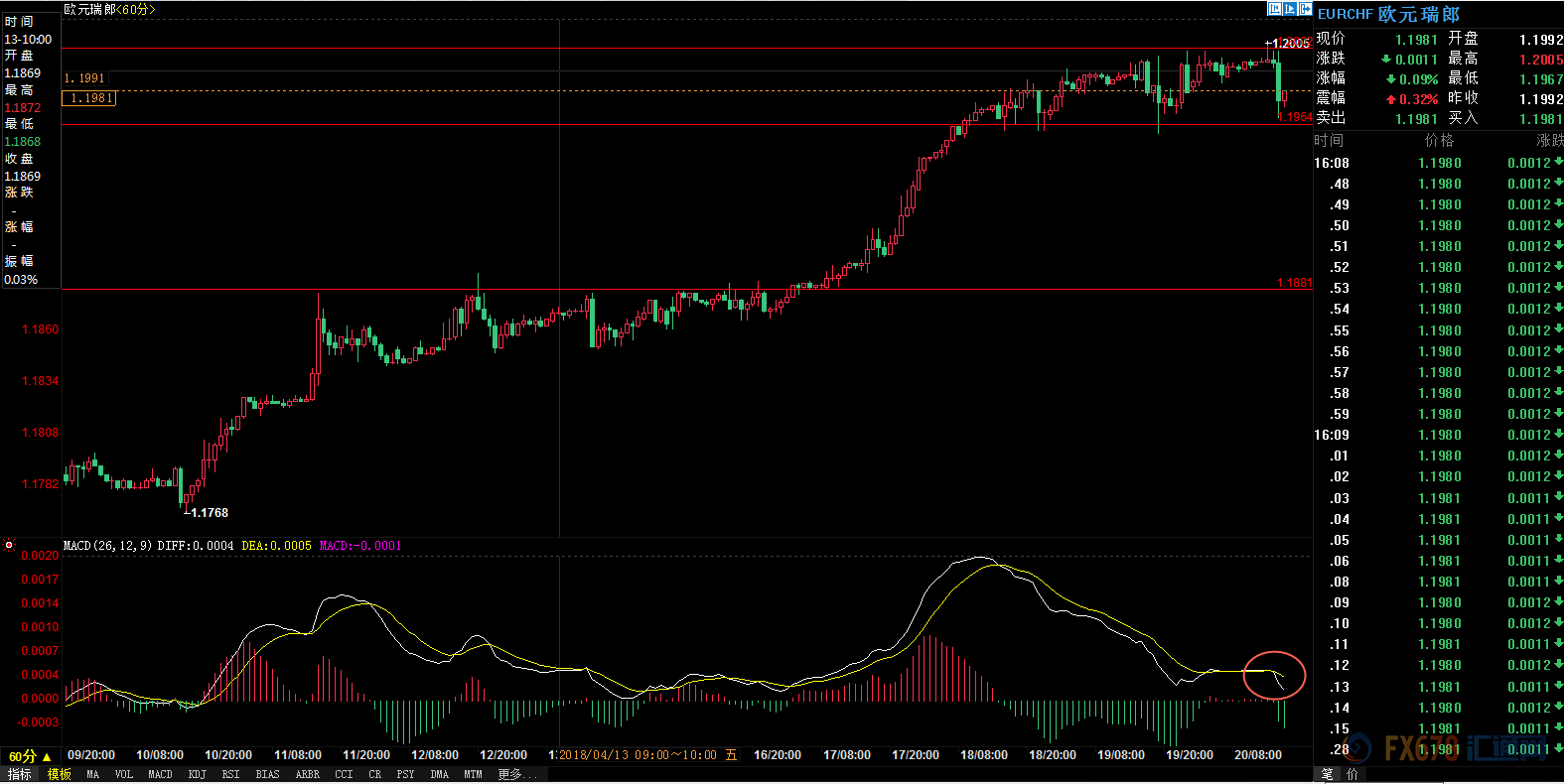
Task: Switch indicator to CCI
Action: pos(344,774)
